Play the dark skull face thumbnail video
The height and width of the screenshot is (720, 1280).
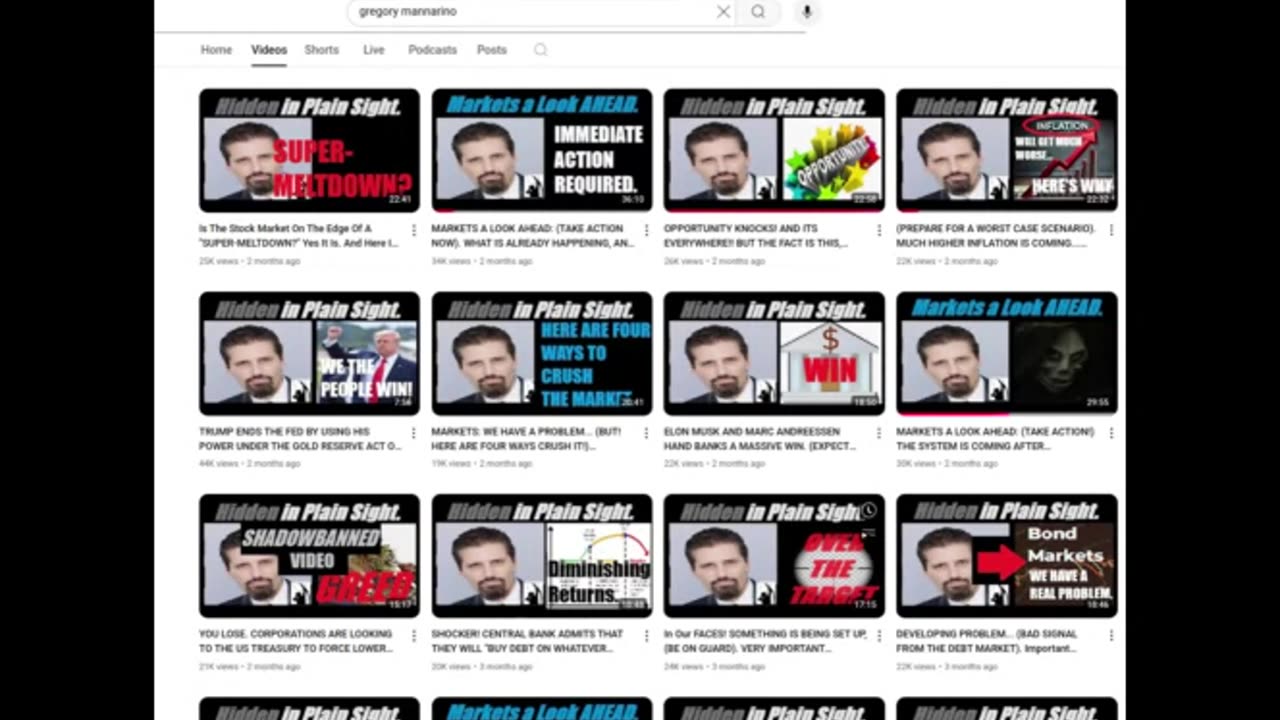[x=1007, y=353]
